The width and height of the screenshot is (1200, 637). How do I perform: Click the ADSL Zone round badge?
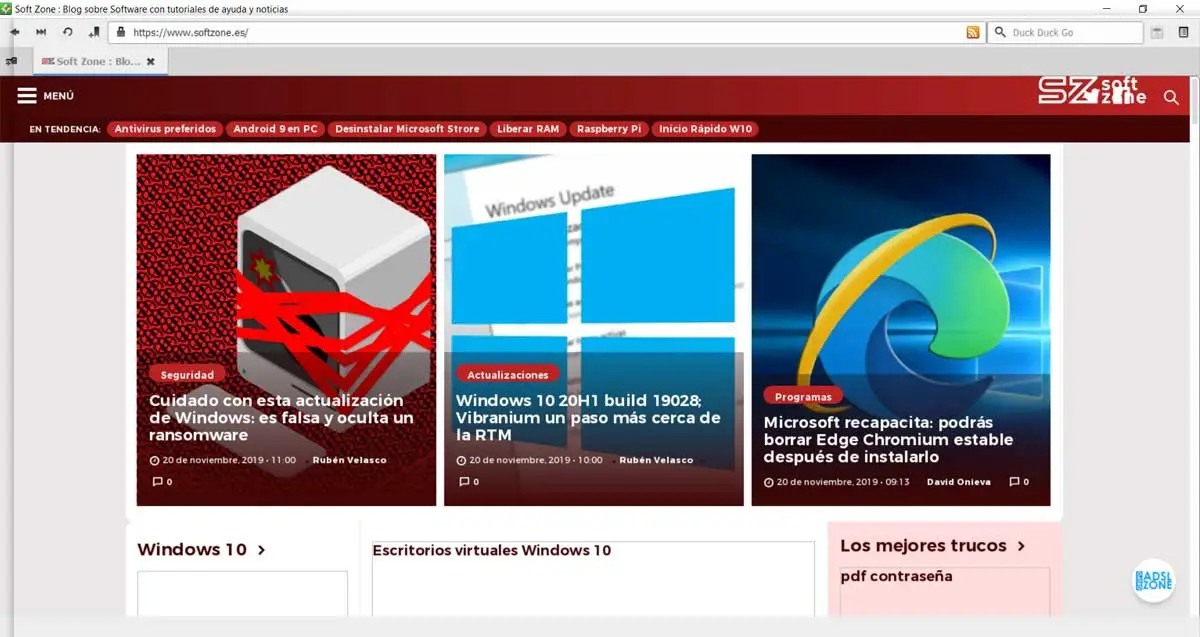click(x=1153, y=580)
